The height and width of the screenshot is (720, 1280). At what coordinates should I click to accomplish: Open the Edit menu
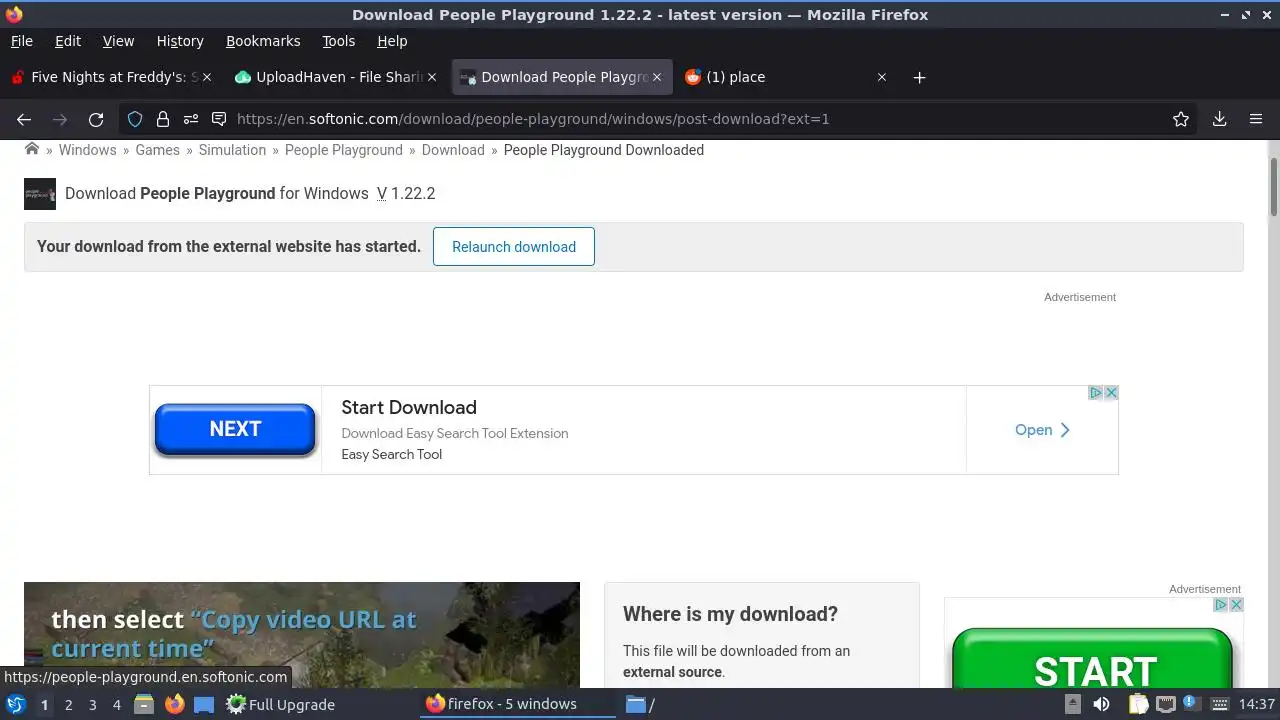click(68, 41)
